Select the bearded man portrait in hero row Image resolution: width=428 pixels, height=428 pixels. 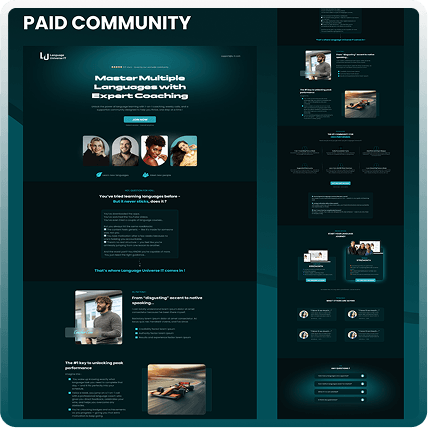125,151
